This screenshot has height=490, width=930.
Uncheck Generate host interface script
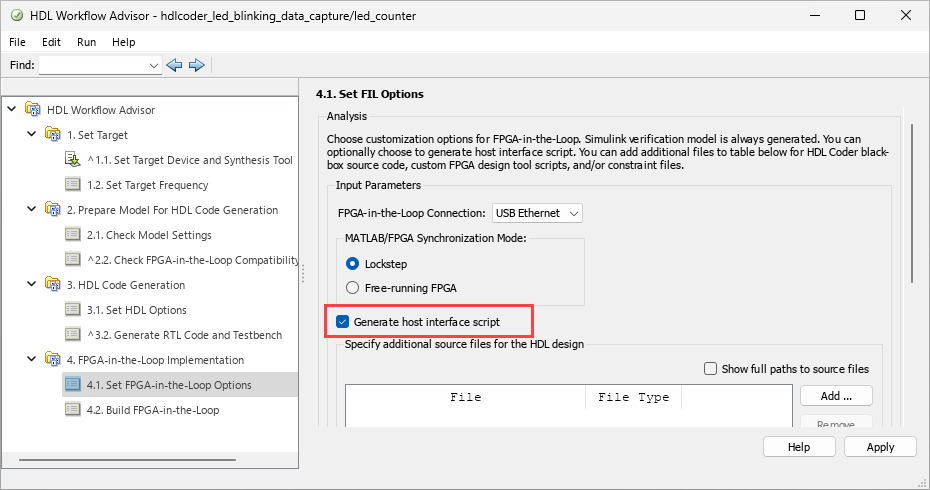(x=342, y=322)
